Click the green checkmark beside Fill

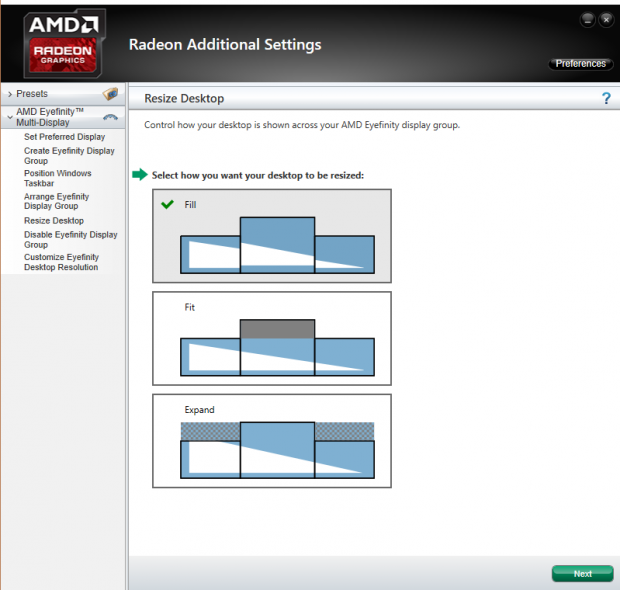tap(167, 204)
